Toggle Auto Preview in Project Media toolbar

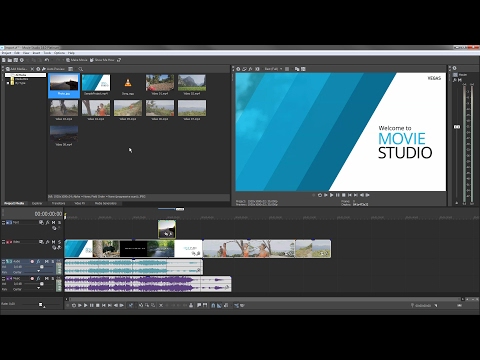click(x=53, y=69)
